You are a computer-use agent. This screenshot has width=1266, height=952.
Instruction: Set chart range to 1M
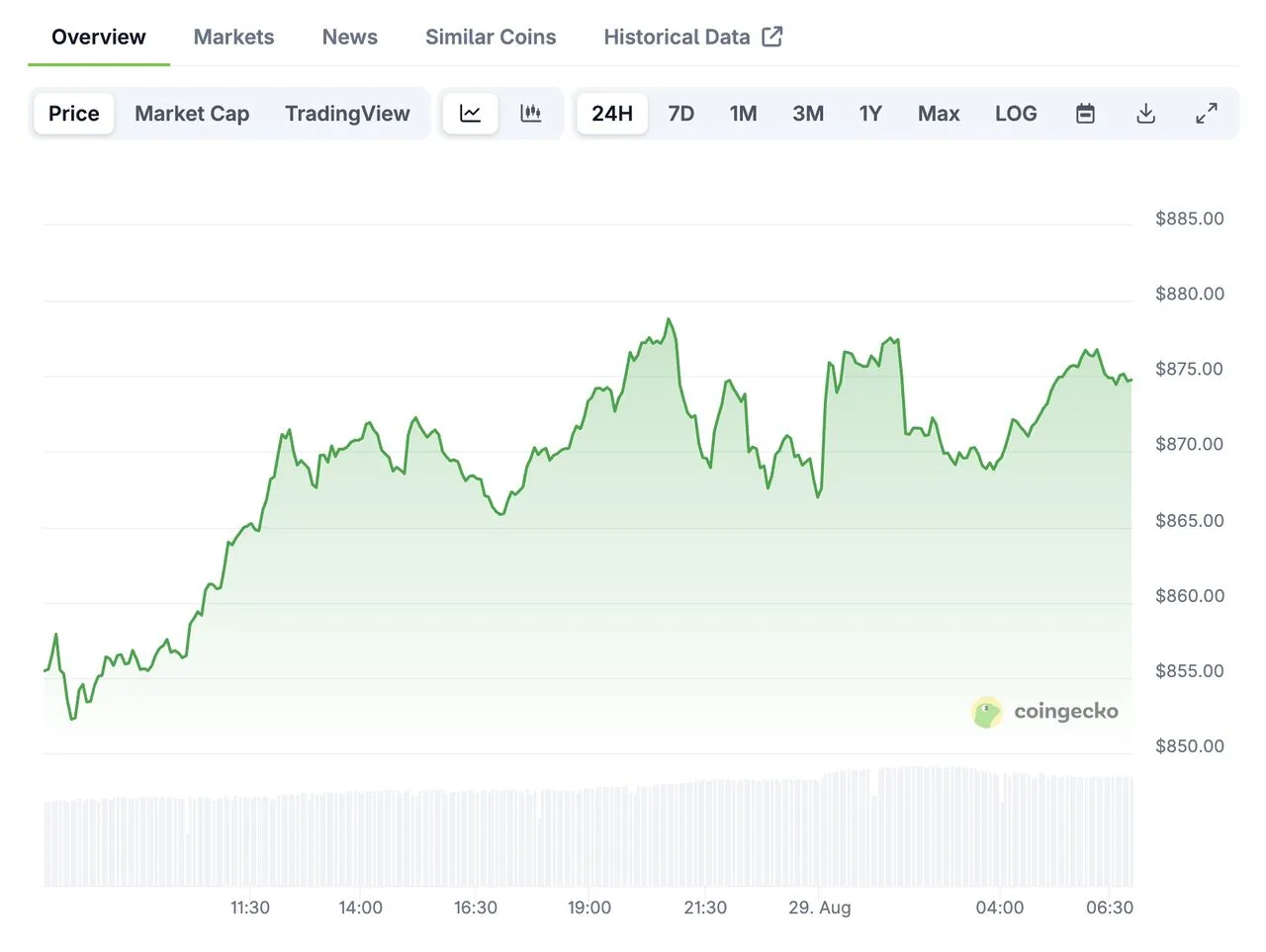point(743,114)
